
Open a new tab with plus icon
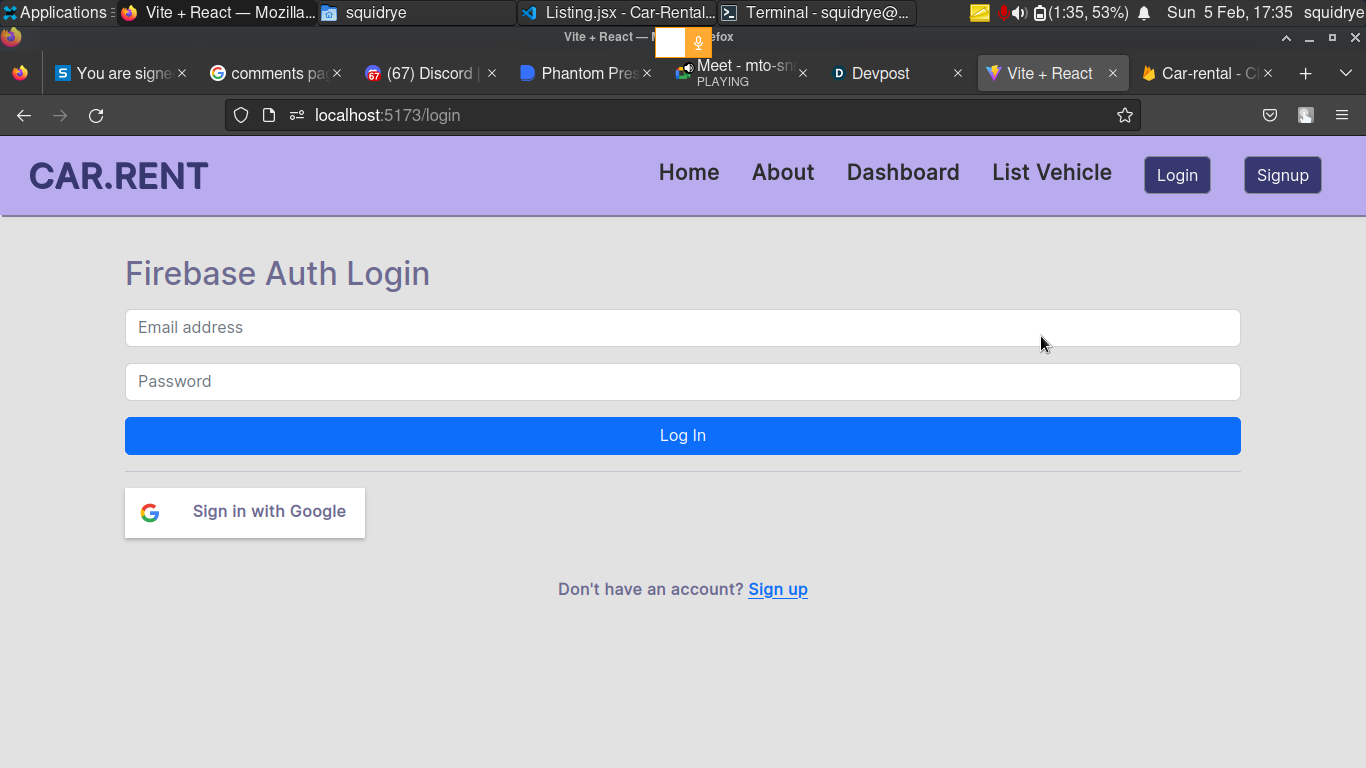pos(1305,73)
